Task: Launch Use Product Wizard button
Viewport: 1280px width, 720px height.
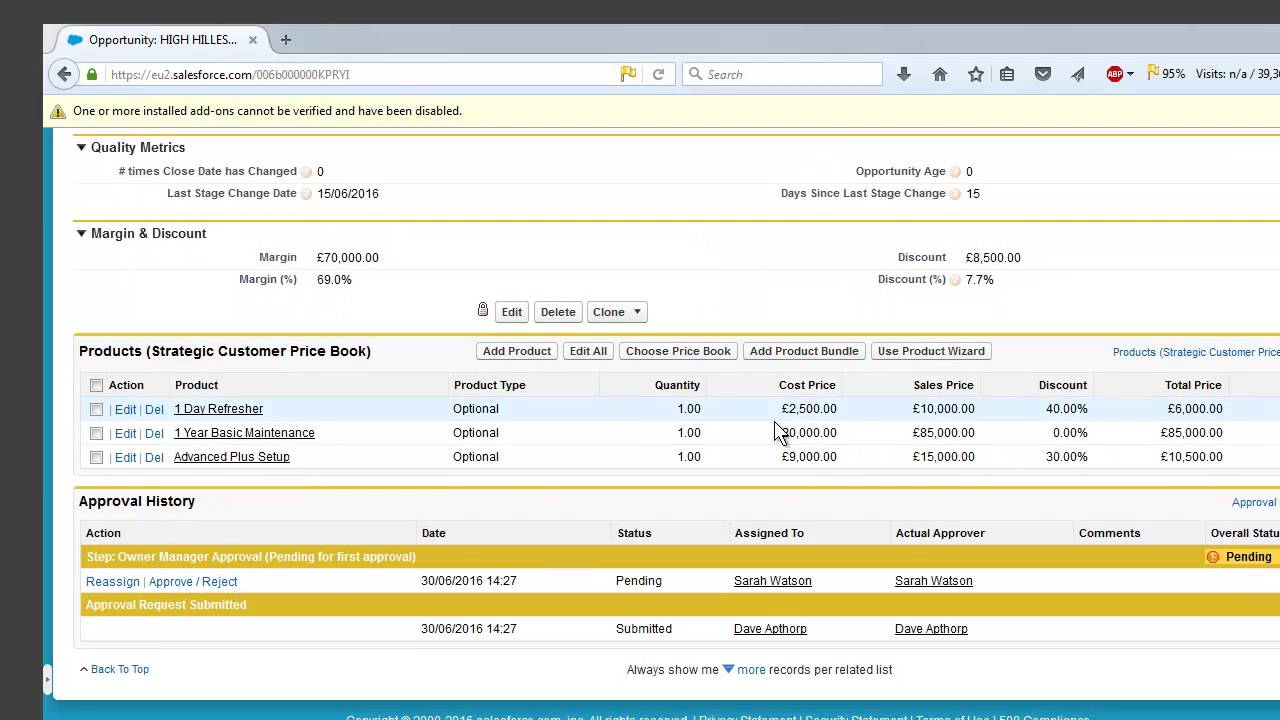Action: point(931,351)
